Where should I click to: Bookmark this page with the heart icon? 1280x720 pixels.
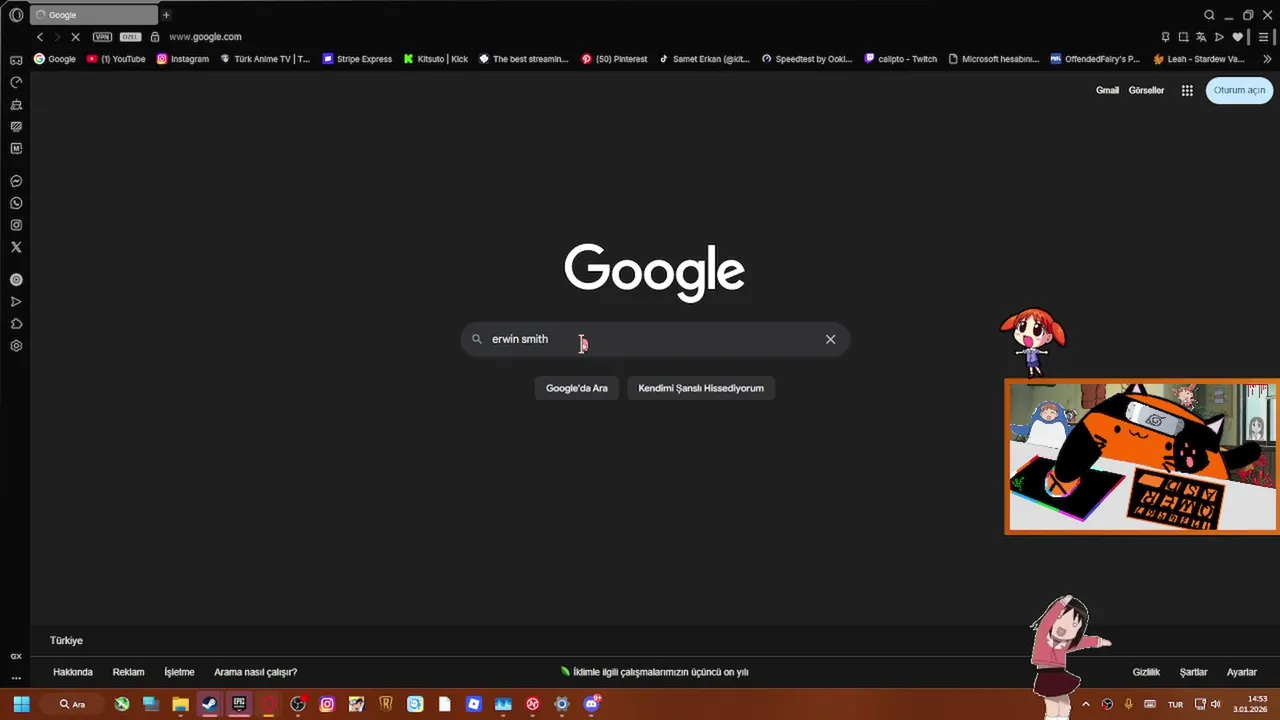coord(1237,37)
